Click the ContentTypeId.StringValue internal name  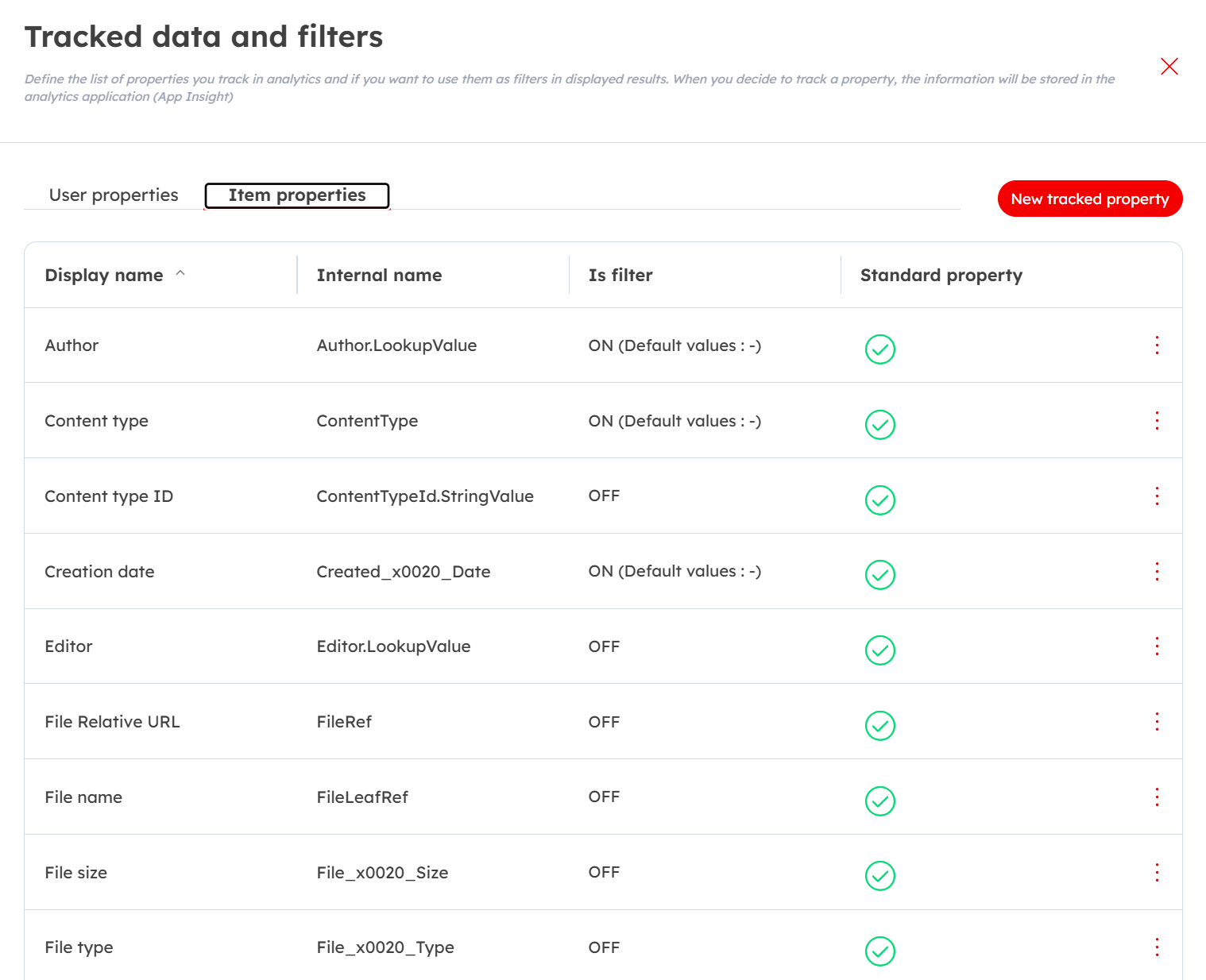pos(425,496)
